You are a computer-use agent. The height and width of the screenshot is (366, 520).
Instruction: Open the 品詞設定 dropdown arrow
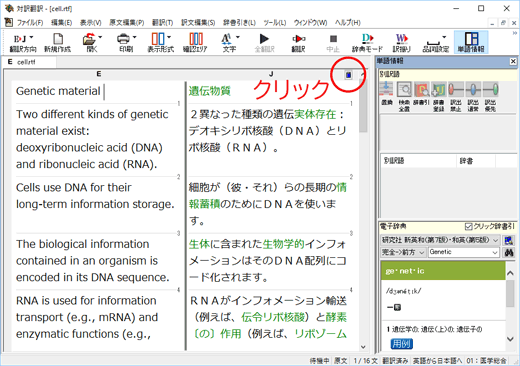(x=444, y=37)
